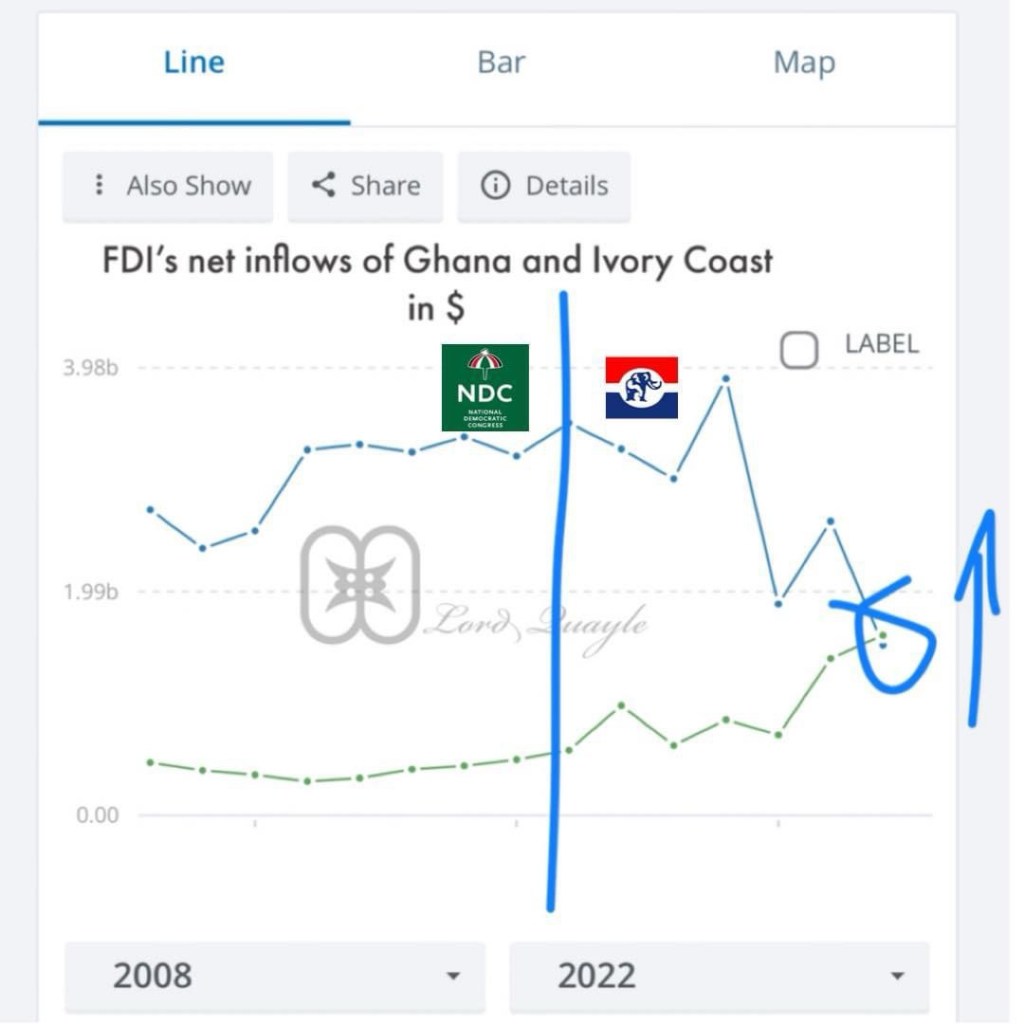Screen dimensions: 1024x1024
Task: Click the NPP elephant flag logo
Action: [x=642, y=387]
